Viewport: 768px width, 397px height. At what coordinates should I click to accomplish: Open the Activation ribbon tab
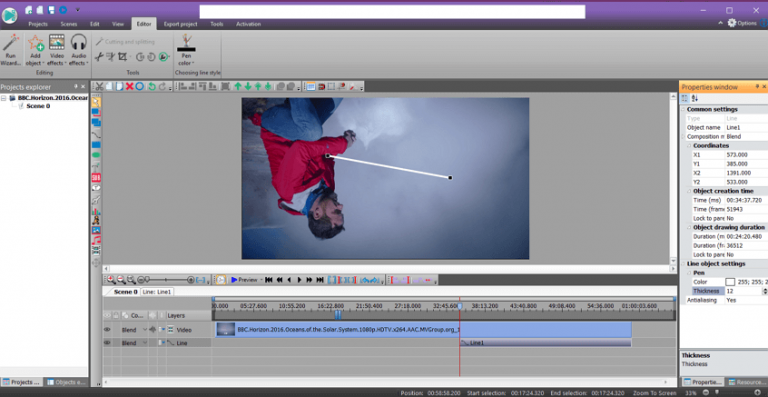click(x=248, y=24)
